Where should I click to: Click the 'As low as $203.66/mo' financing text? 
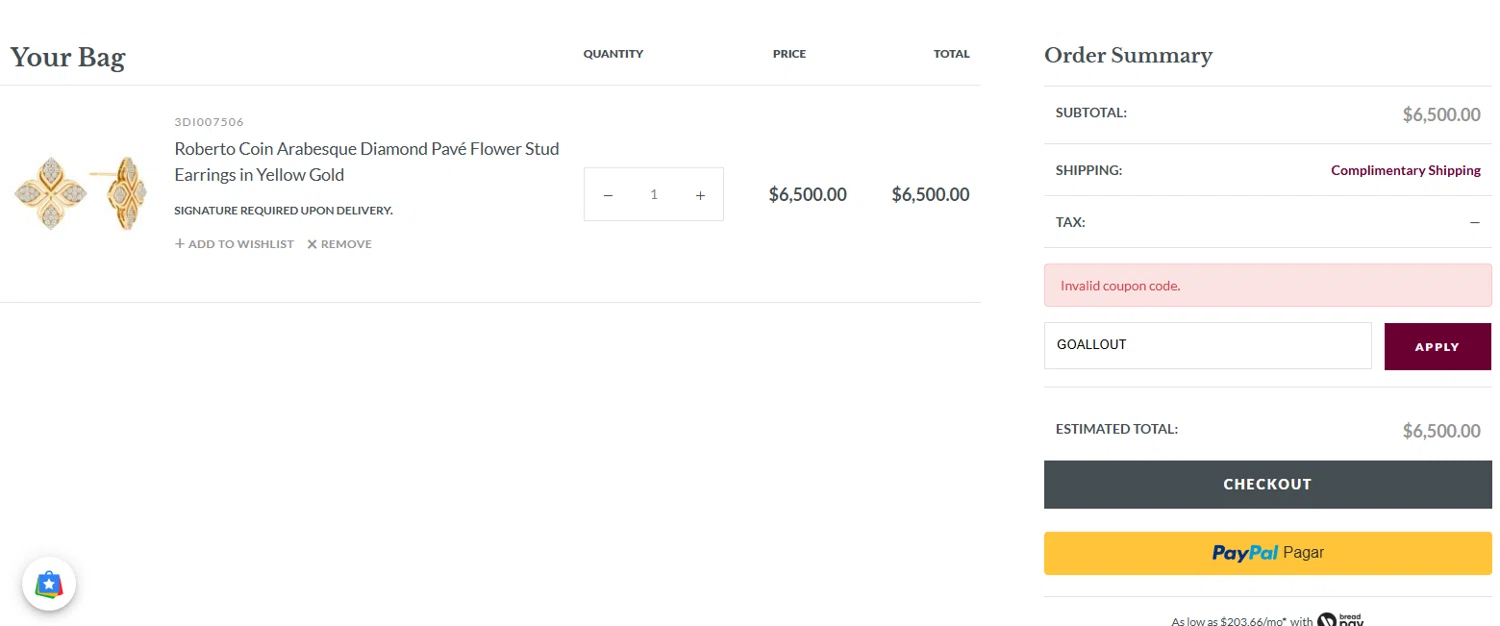[x=1242, y=621]
